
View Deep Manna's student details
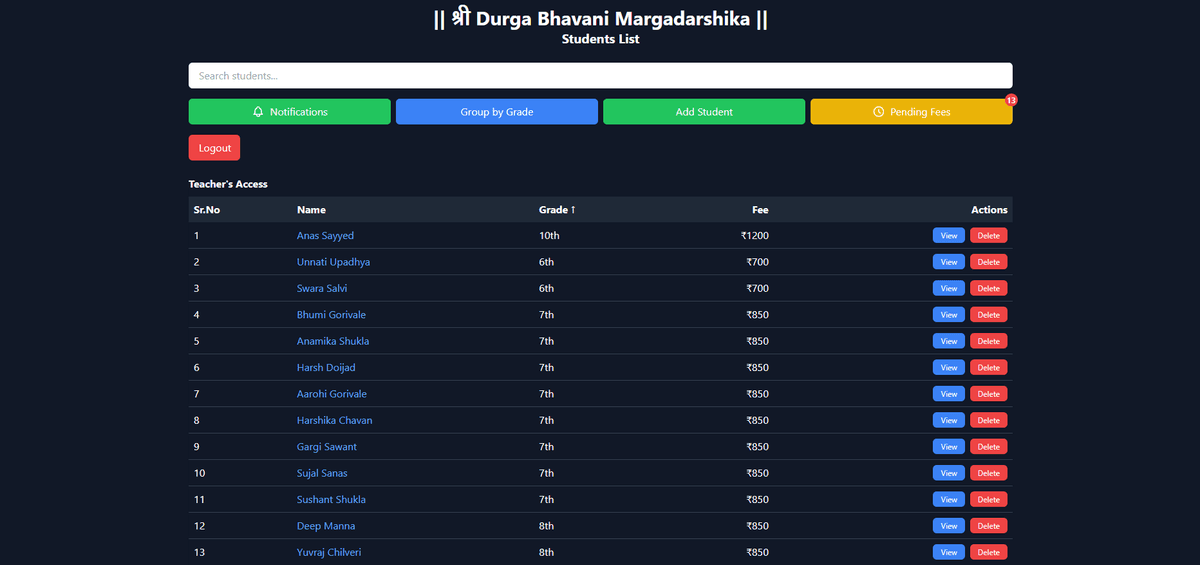tap(948, 526)
